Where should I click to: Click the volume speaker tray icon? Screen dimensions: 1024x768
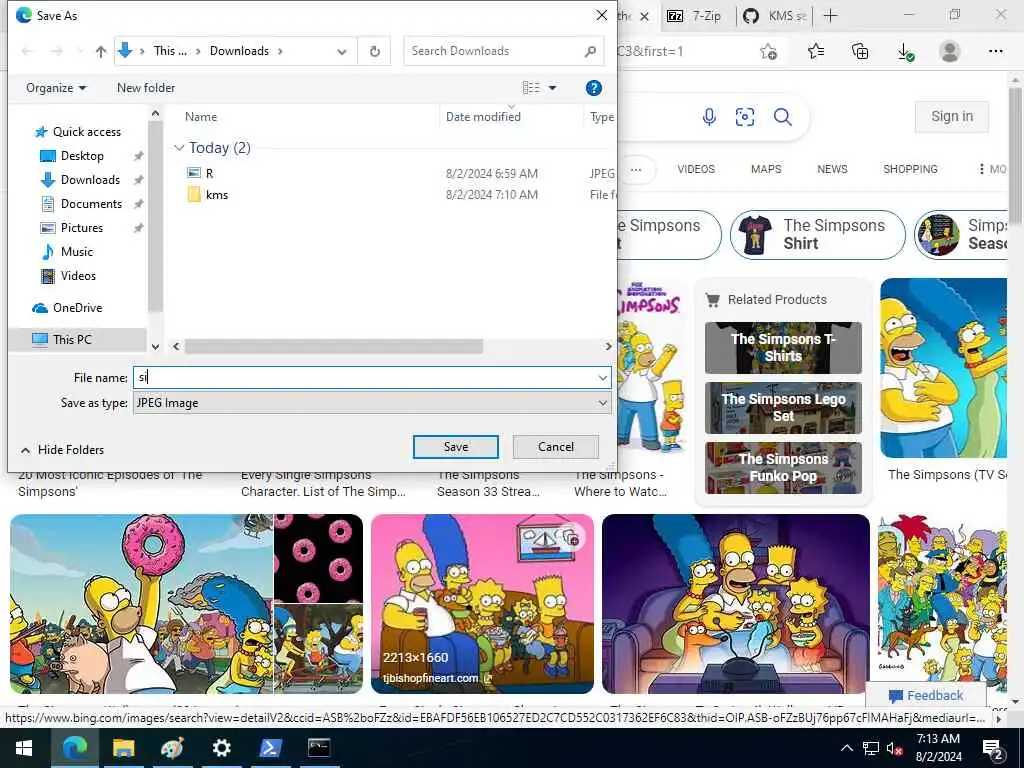tap(894, 748)
